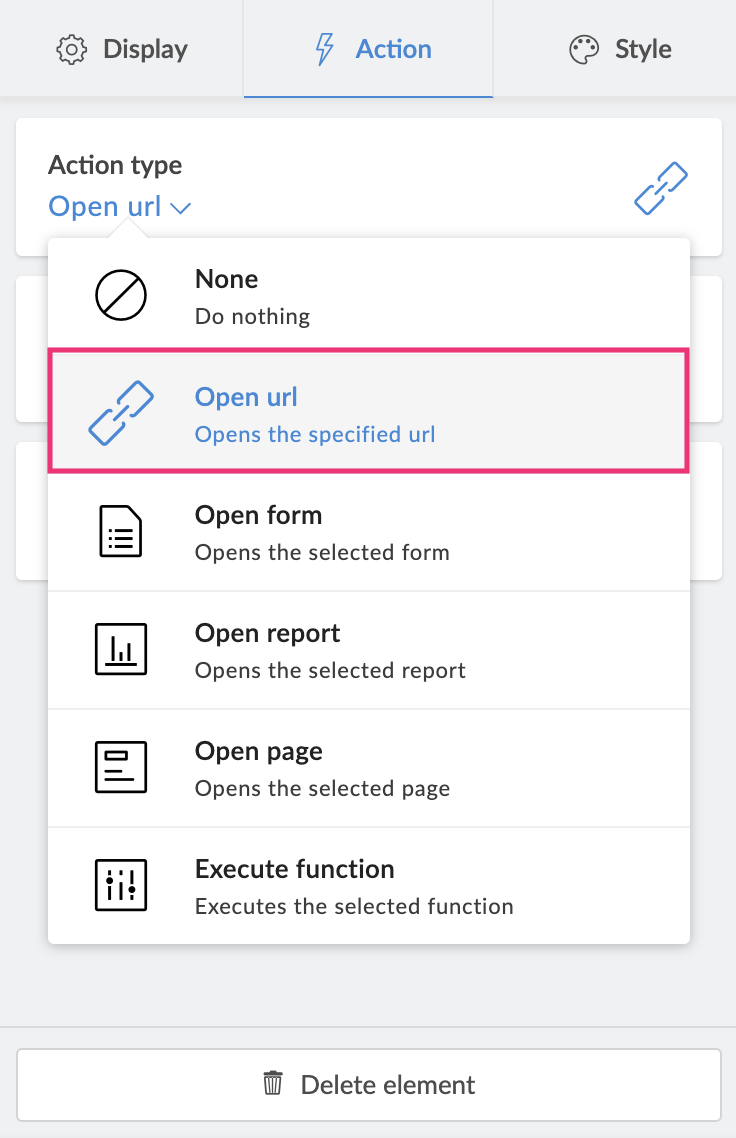Click the Display gear icon
This screenshot has height=1138, width=736.
pyautogui.click(x=70, y=49)
